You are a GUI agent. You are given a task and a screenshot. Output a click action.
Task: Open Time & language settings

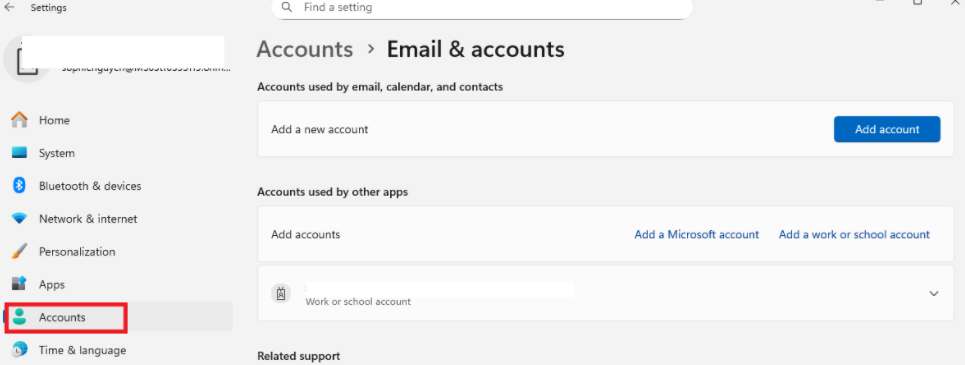[118, 350]
